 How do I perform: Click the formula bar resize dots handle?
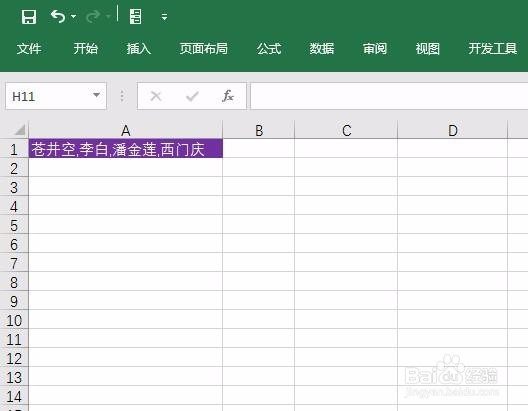pos(122,96)
